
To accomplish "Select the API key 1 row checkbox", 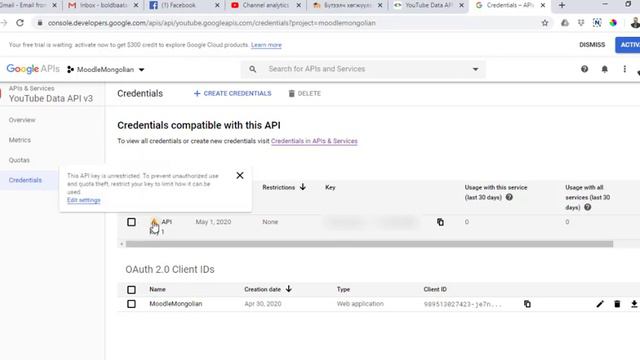I will coord(131,222).
